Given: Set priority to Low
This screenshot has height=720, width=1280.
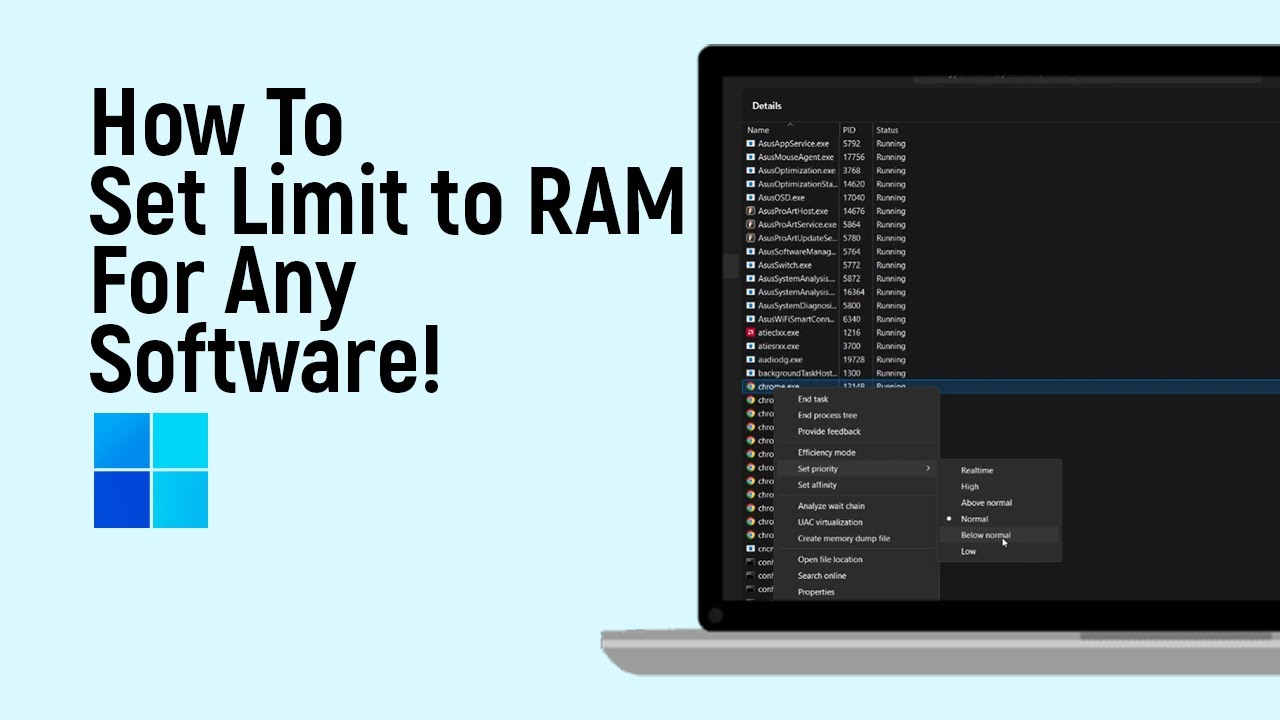Looking at the screenshot, I should pos(968,551).
